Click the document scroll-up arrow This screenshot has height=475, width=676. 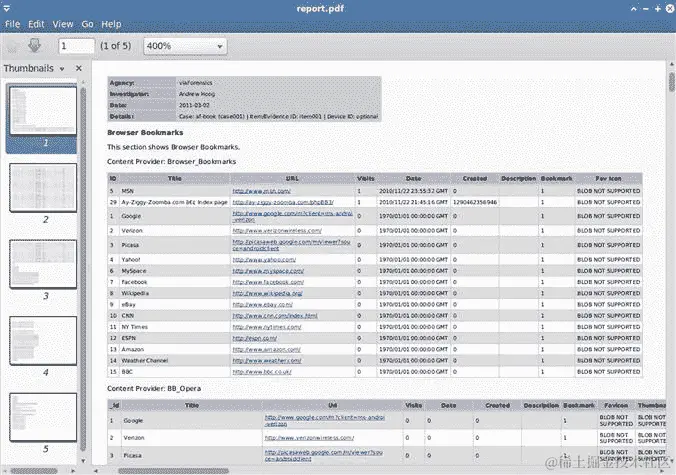[x=672, y=64]
